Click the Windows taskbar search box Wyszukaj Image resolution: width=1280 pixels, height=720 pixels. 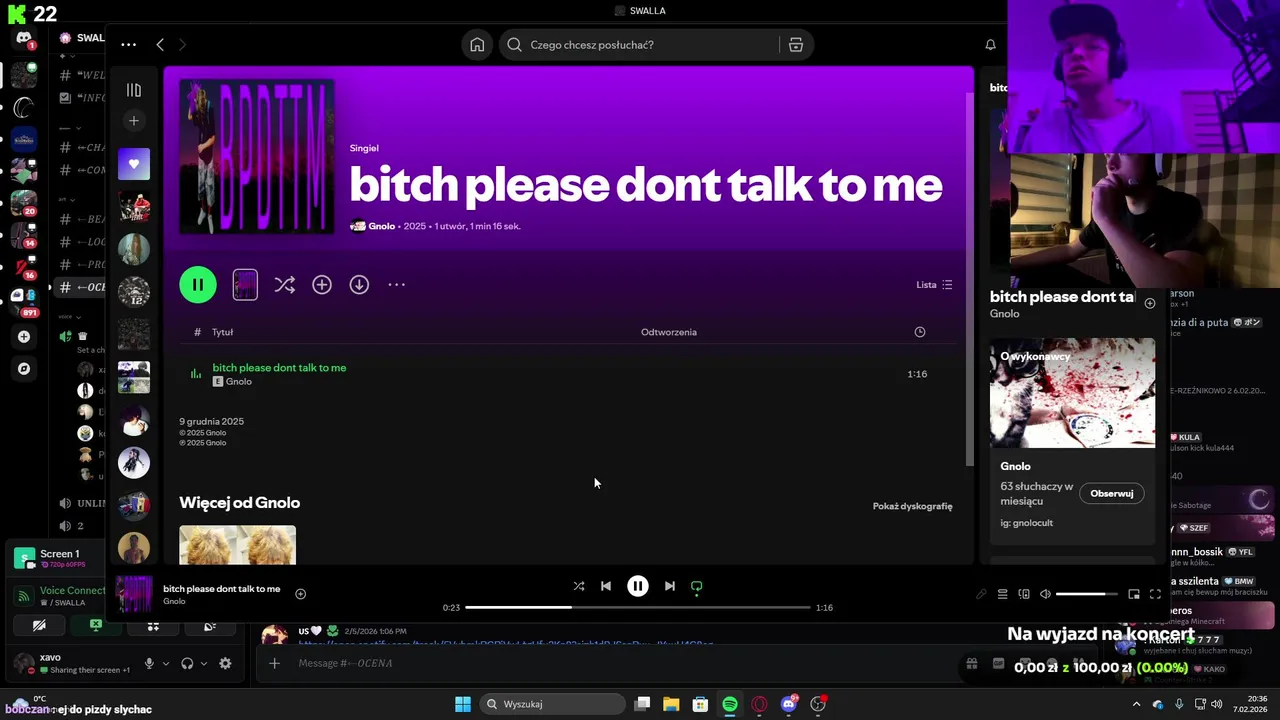(x=551, y=704)
